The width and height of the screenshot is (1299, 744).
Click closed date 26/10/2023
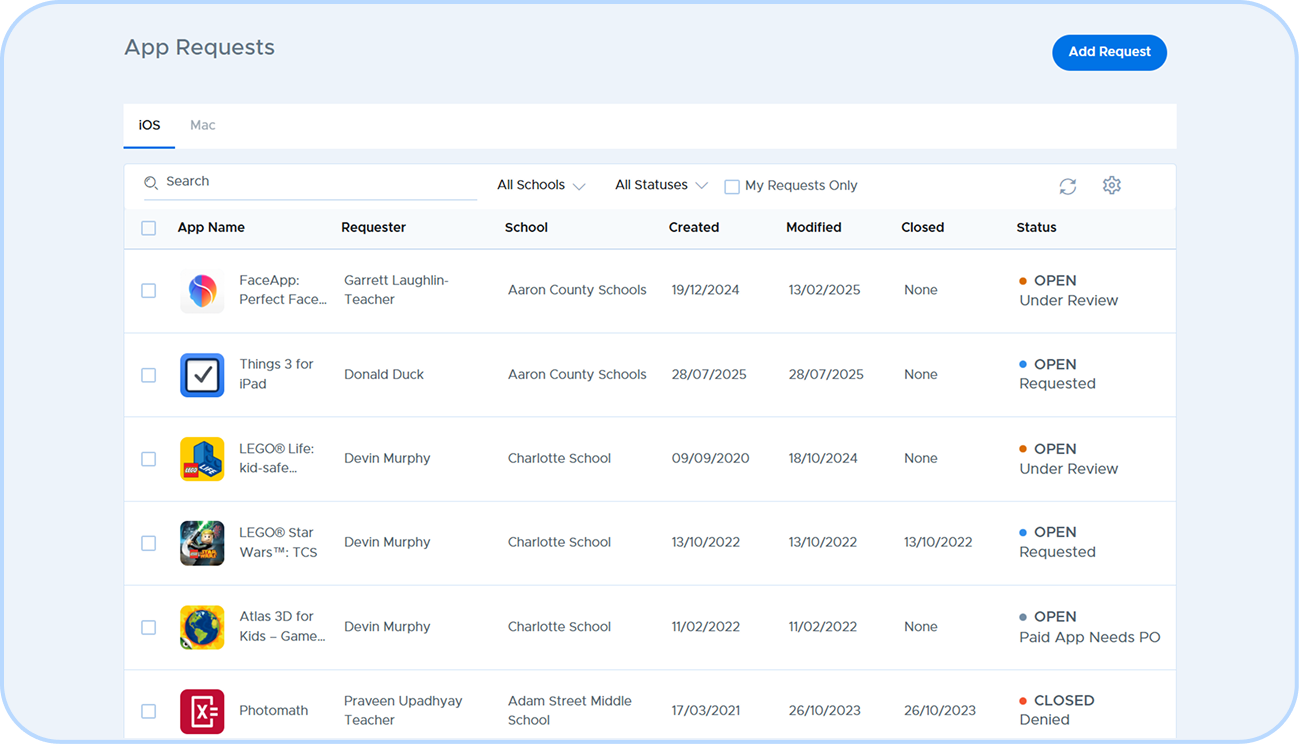pyautogui.click(x=940, y=710)
